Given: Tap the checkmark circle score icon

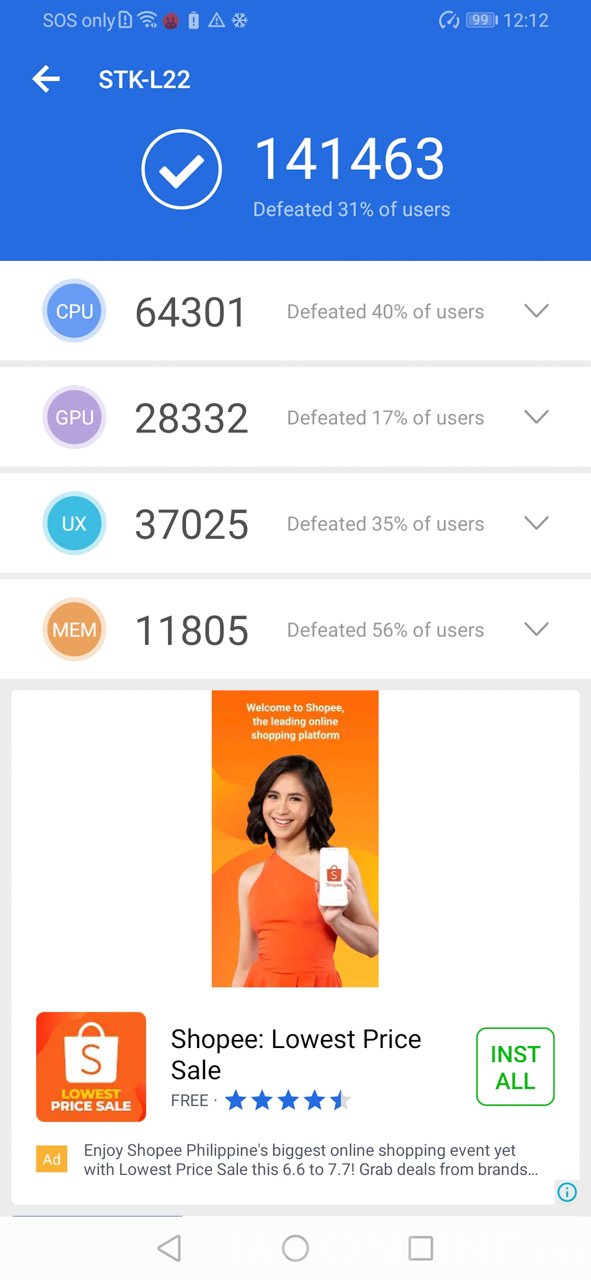Looking at the screenshot, I should pyautogui.click(x=181, y=171).
